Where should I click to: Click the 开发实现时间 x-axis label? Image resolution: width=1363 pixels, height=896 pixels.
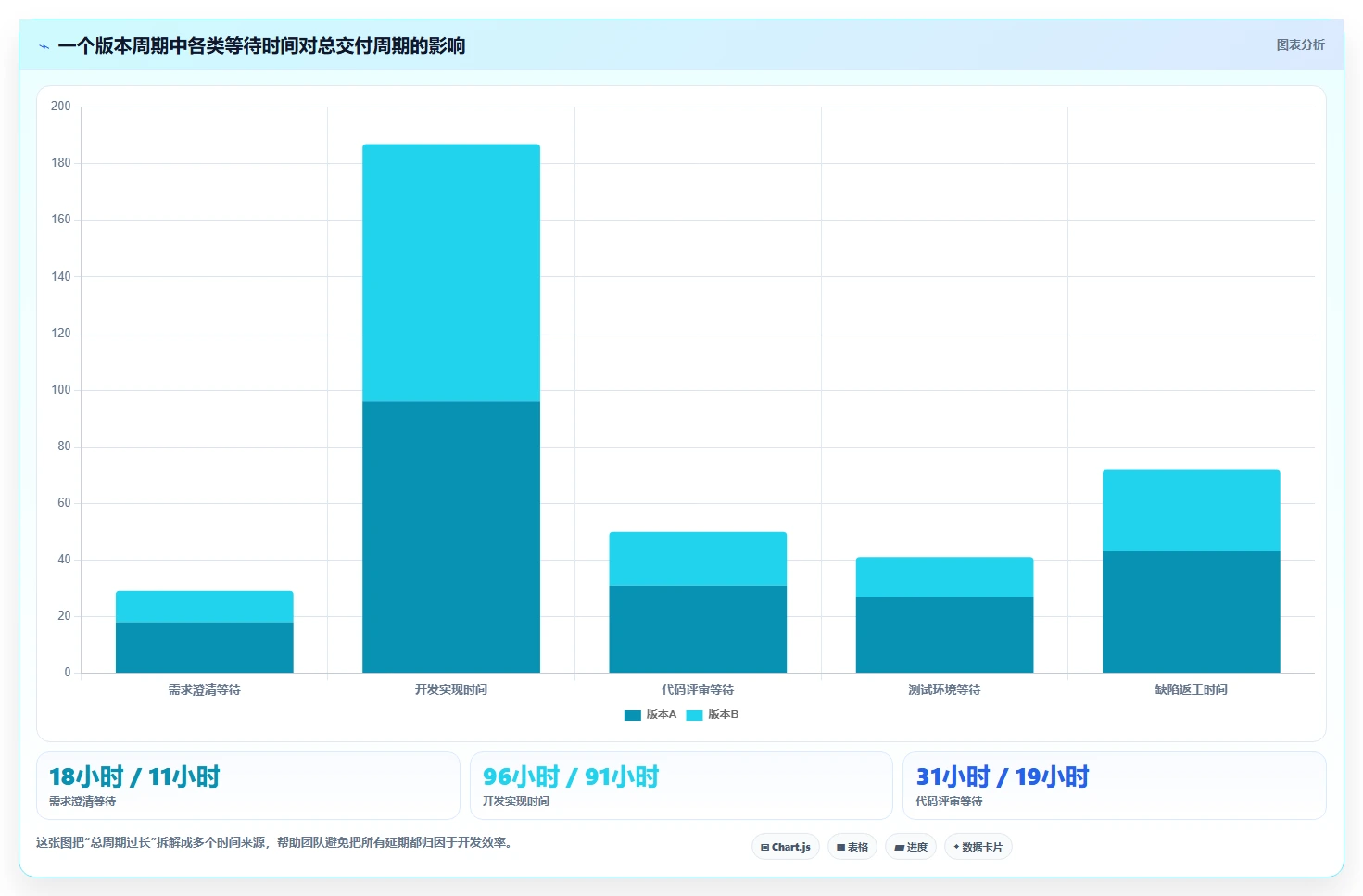[x=451, y=689]
